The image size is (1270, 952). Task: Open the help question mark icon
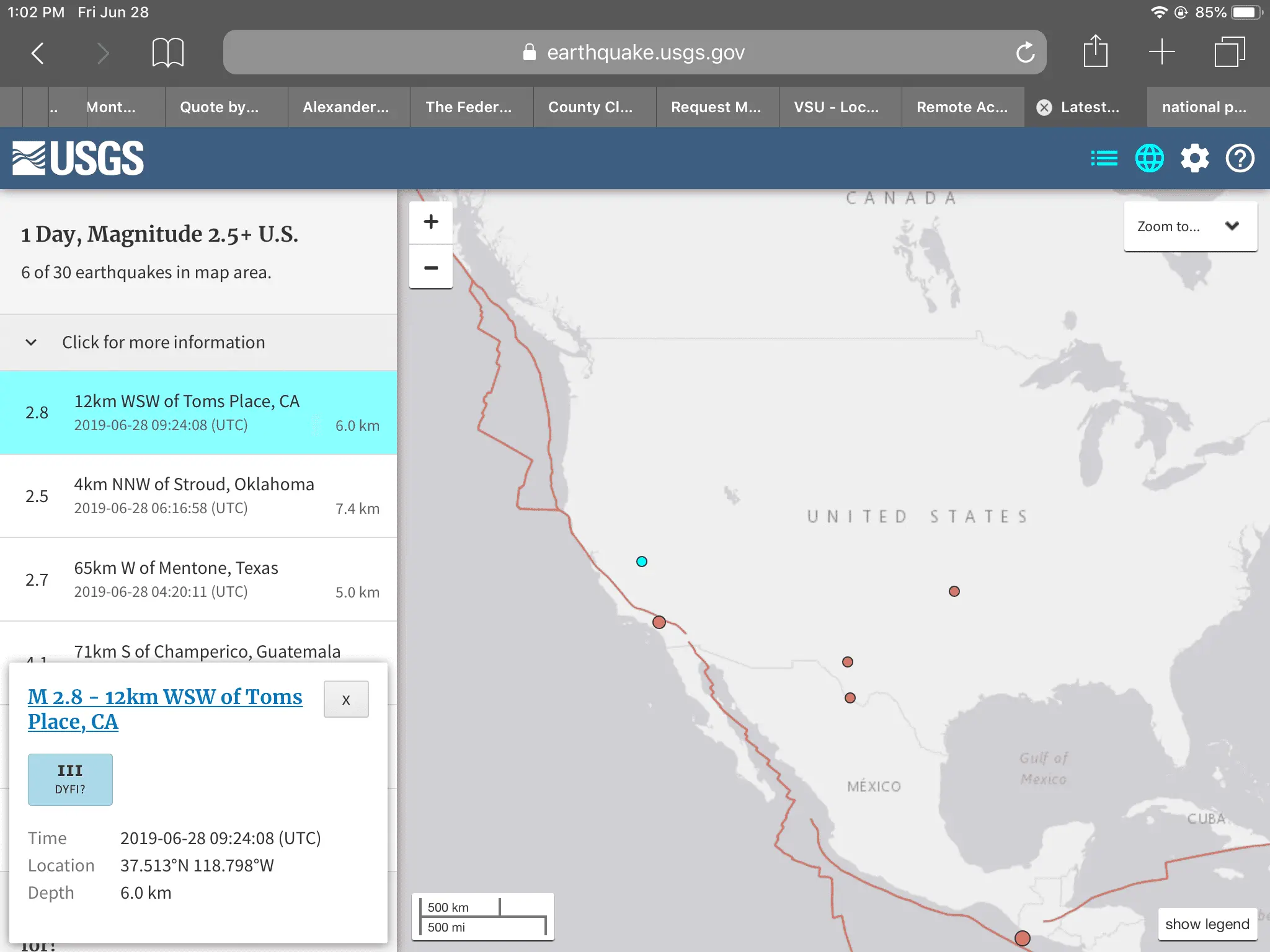click(x=1240, y=159)
